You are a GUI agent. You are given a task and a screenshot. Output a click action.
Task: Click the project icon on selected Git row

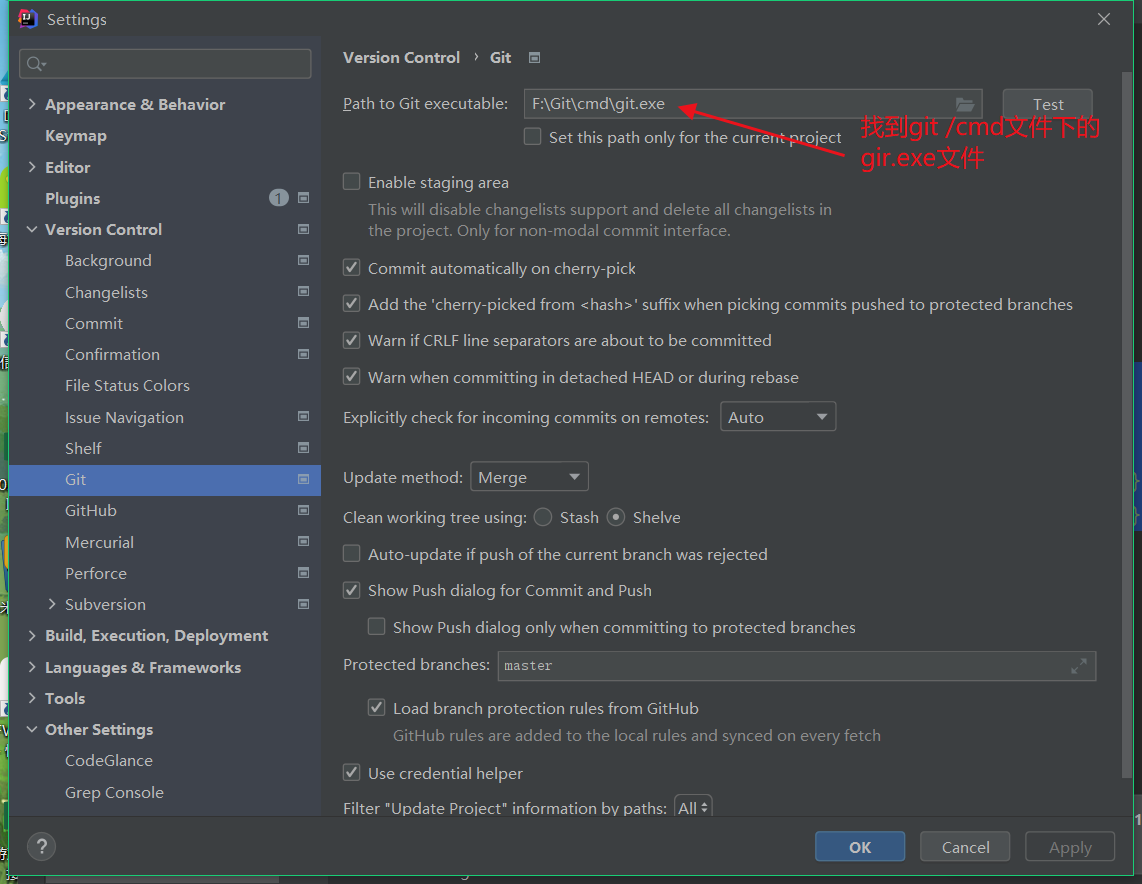coord(304,479)
